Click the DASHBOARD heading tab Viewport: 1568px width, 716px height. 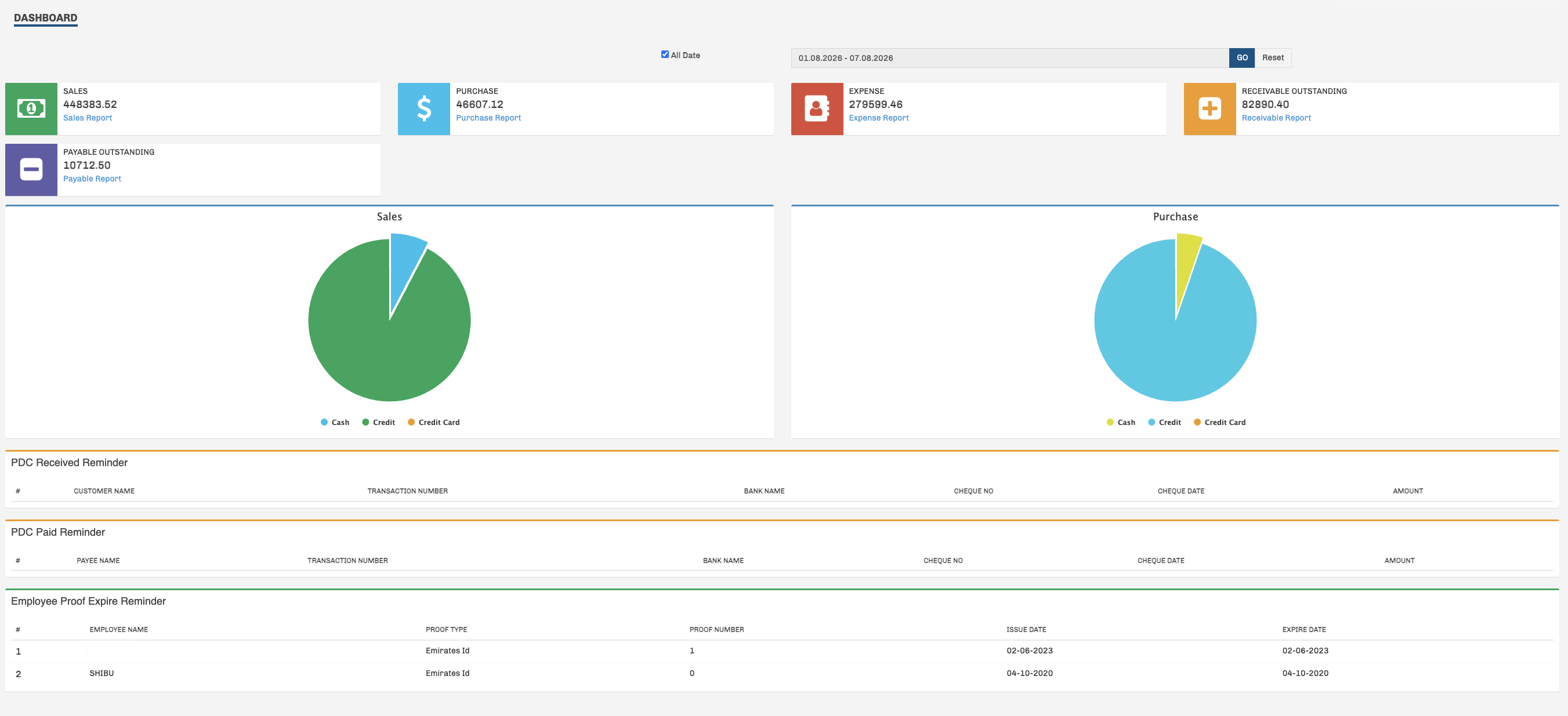pos(46,18)
